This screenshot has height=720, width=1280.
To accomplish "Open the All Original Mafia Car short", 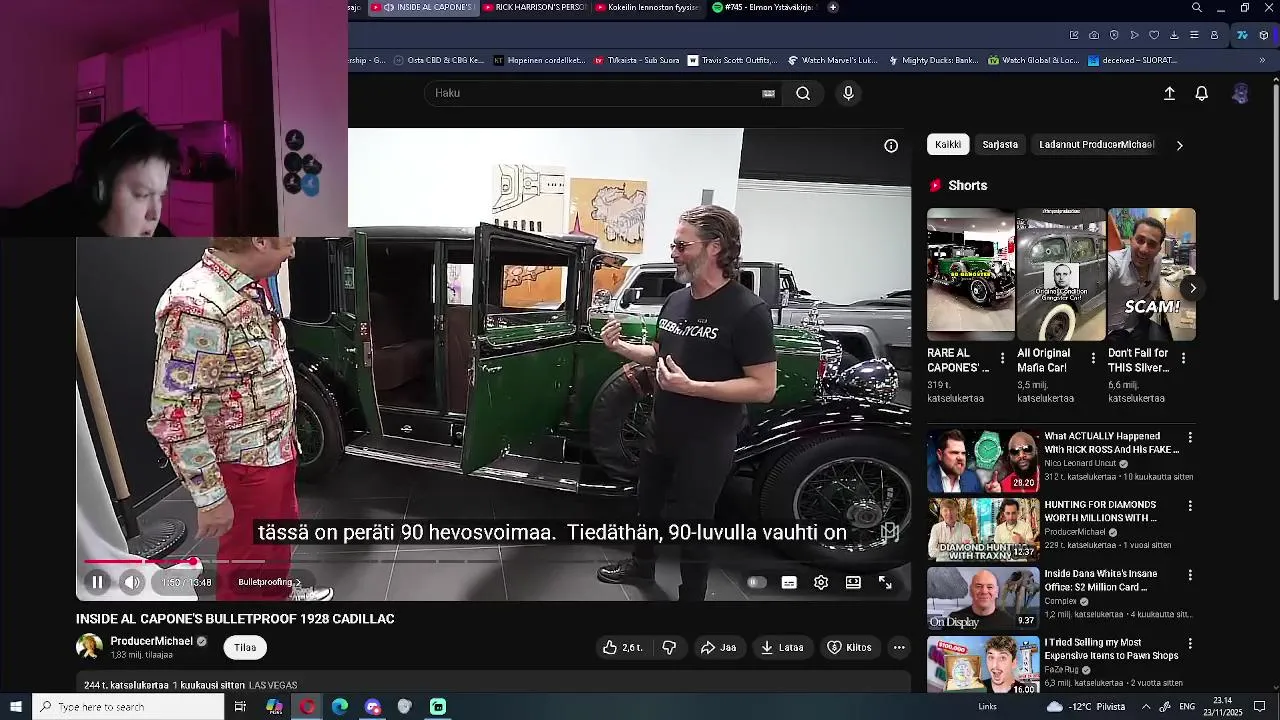I will [x=1061, y=274].
